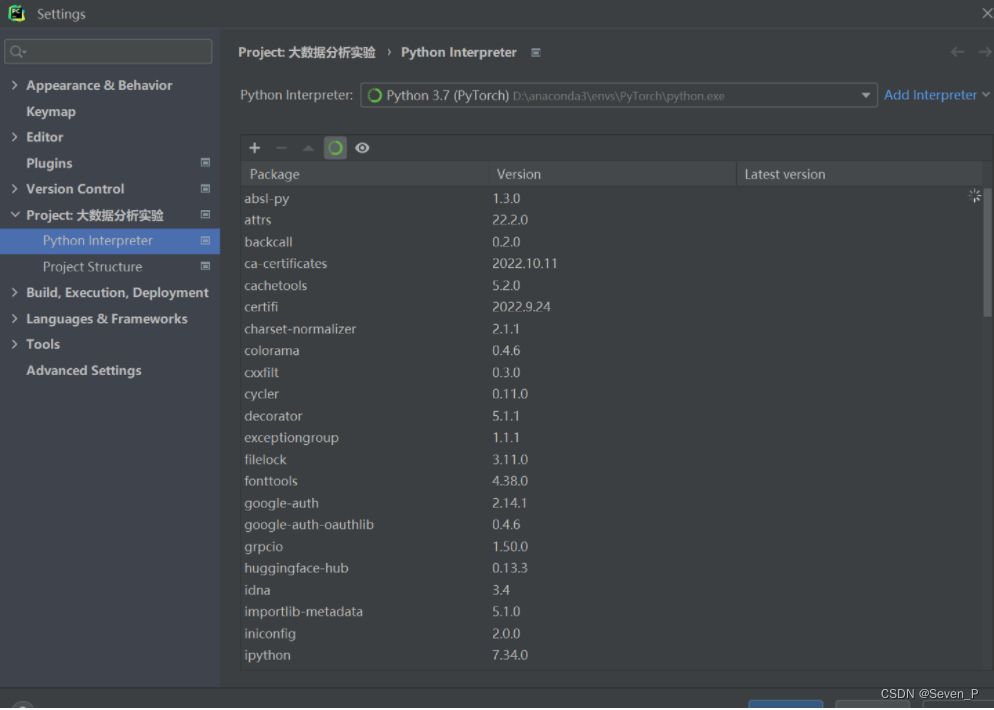Click the search magnifier icon

pyautogui.click(x=17, y=51)
